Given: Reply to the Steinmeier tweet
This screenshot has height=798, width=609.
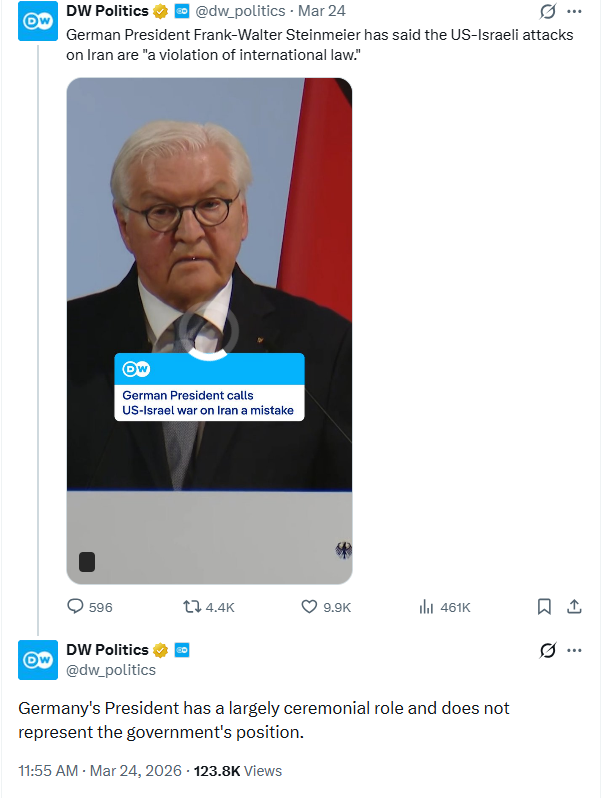Looking at the screenshot, I should point(76,606).
